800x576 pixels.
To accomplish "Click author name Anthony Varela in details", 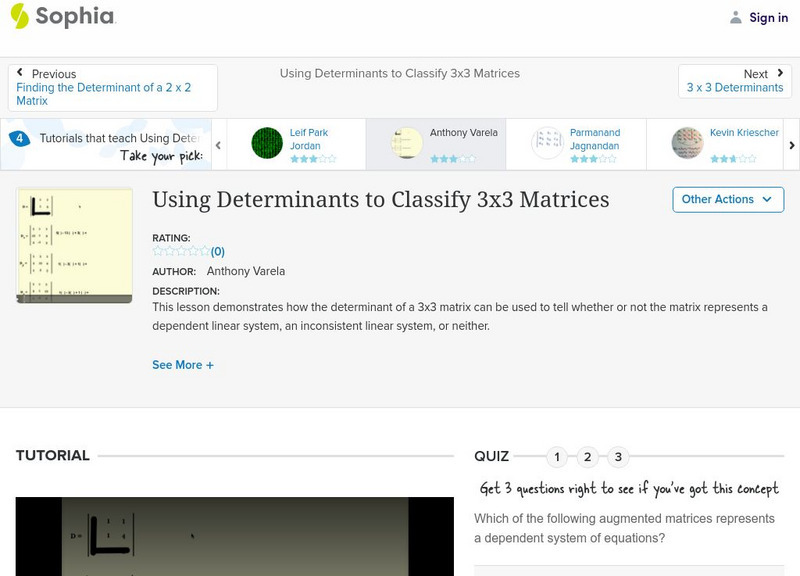I will [x=246, y=271].
